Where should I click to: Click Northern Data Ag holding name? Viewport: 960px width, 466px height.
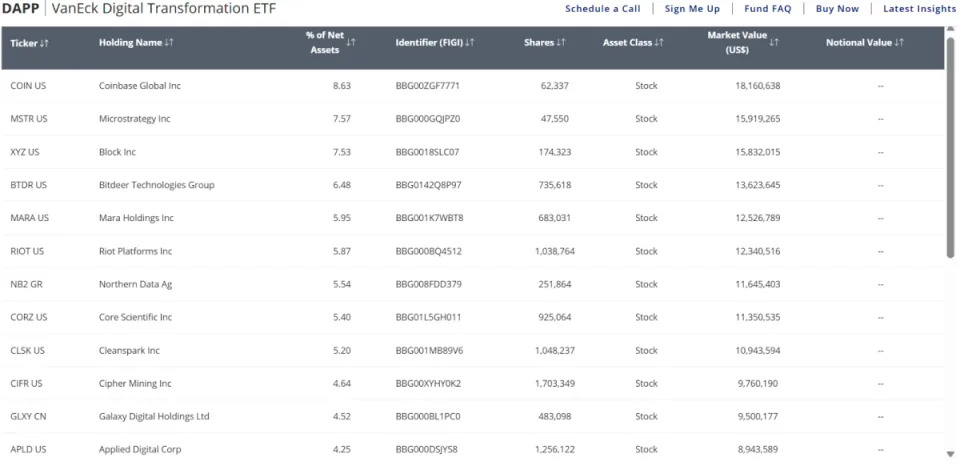pyautogui.click(x=135, y=284)
